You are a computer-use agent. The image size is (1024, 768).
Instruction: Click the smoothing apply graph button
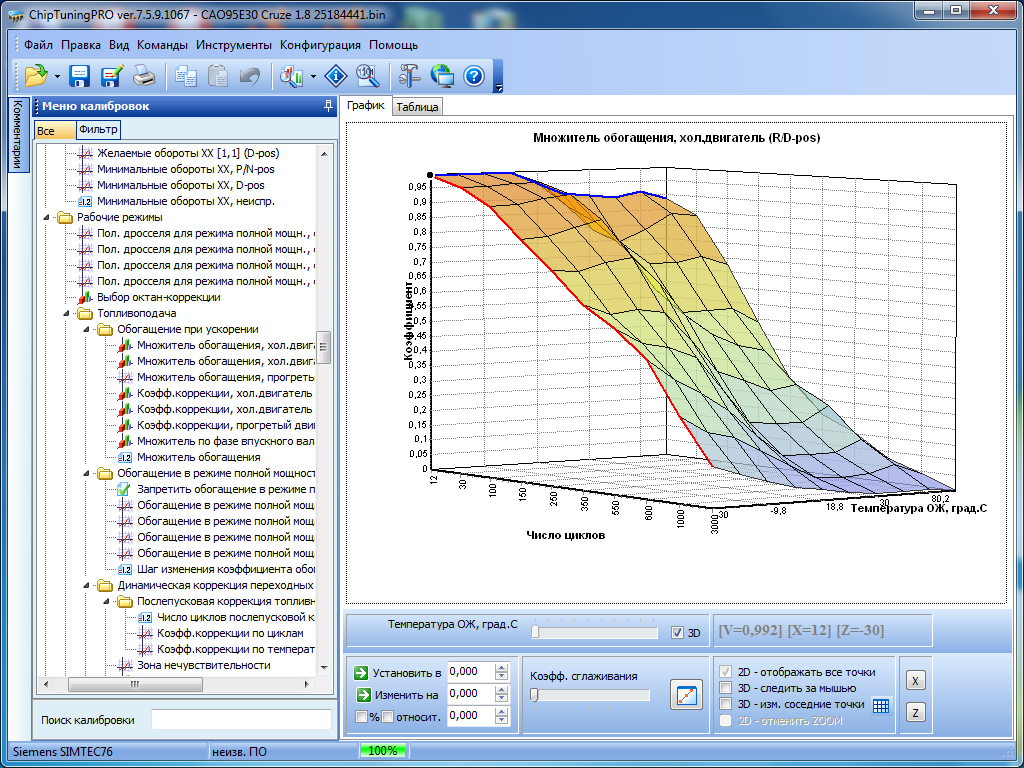pos(687,695)
